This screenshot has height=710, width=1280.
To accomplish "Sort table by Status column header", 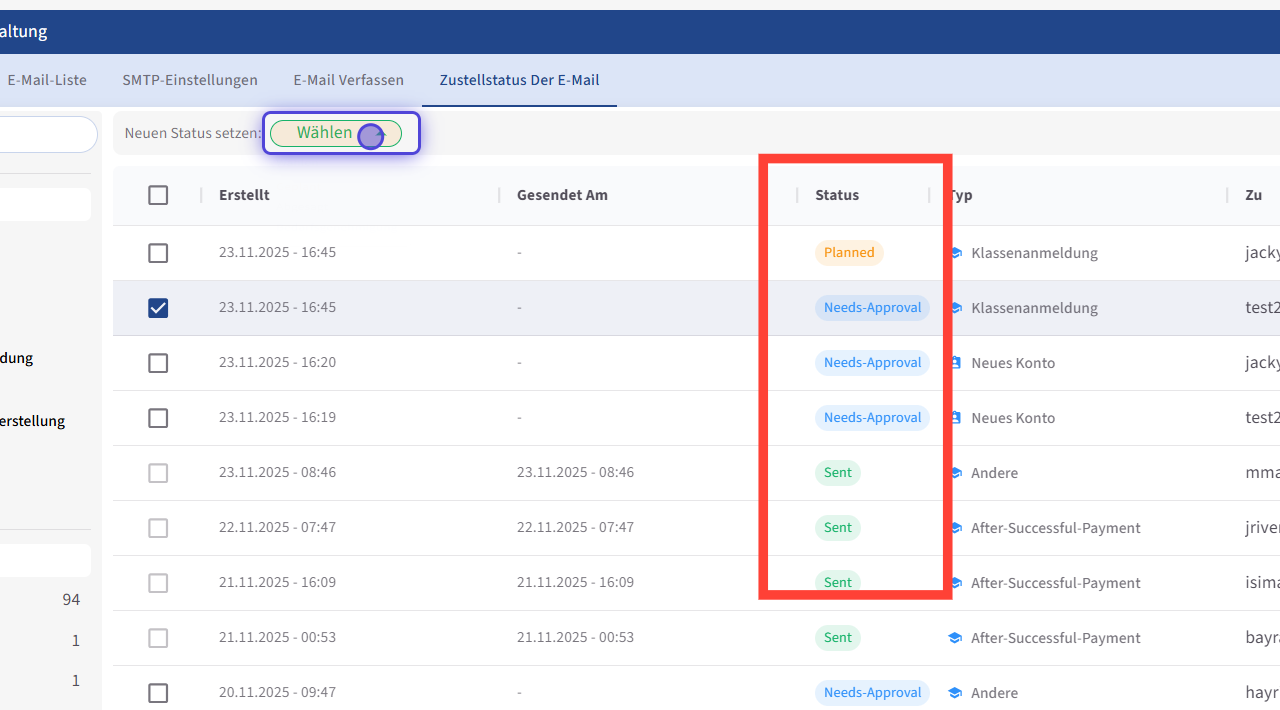I will pos(837,195).
